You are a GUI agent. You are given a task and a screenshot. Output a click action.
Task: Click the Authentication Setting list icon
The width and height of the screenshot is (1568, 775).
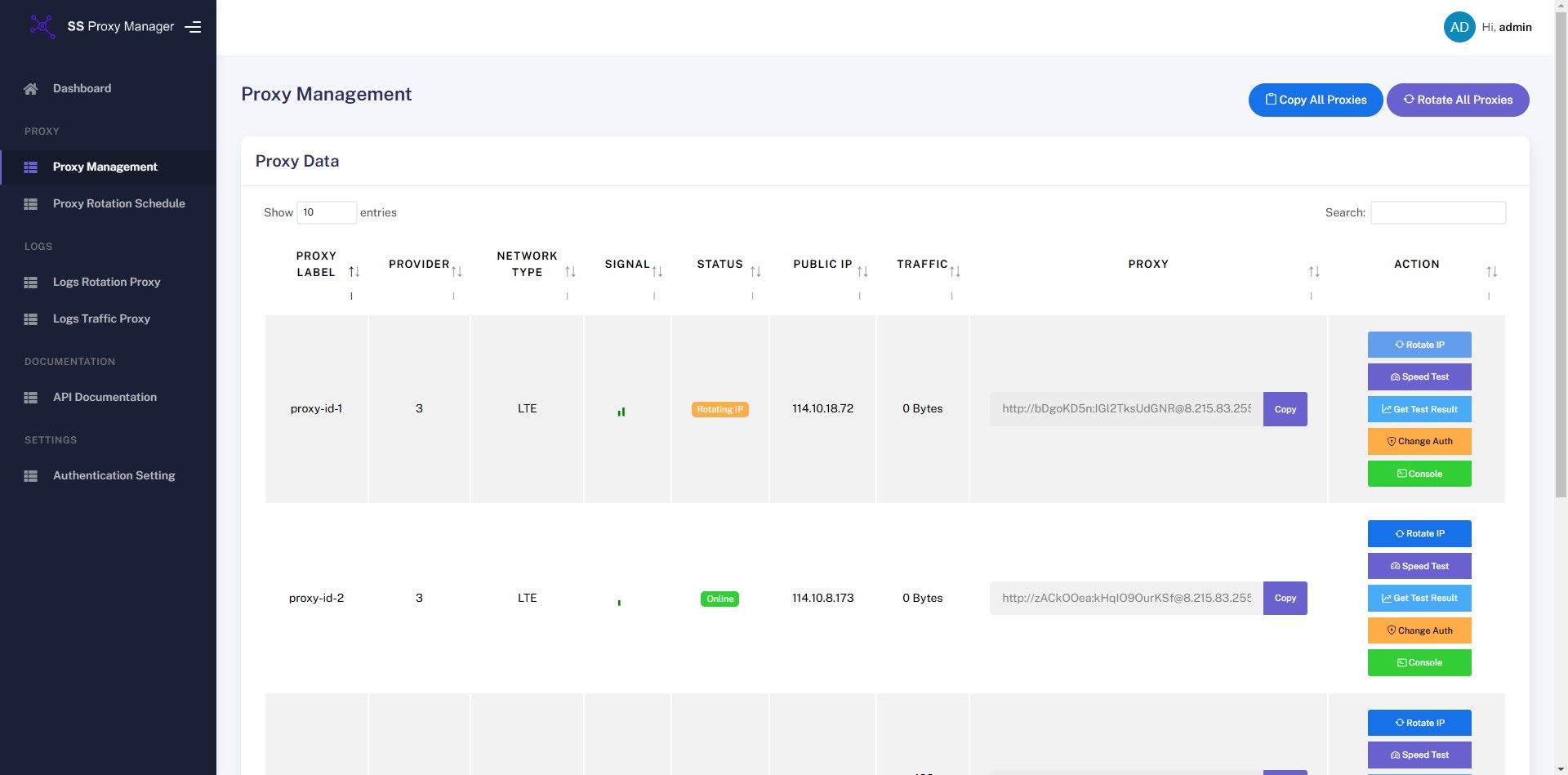click(31, 476)
